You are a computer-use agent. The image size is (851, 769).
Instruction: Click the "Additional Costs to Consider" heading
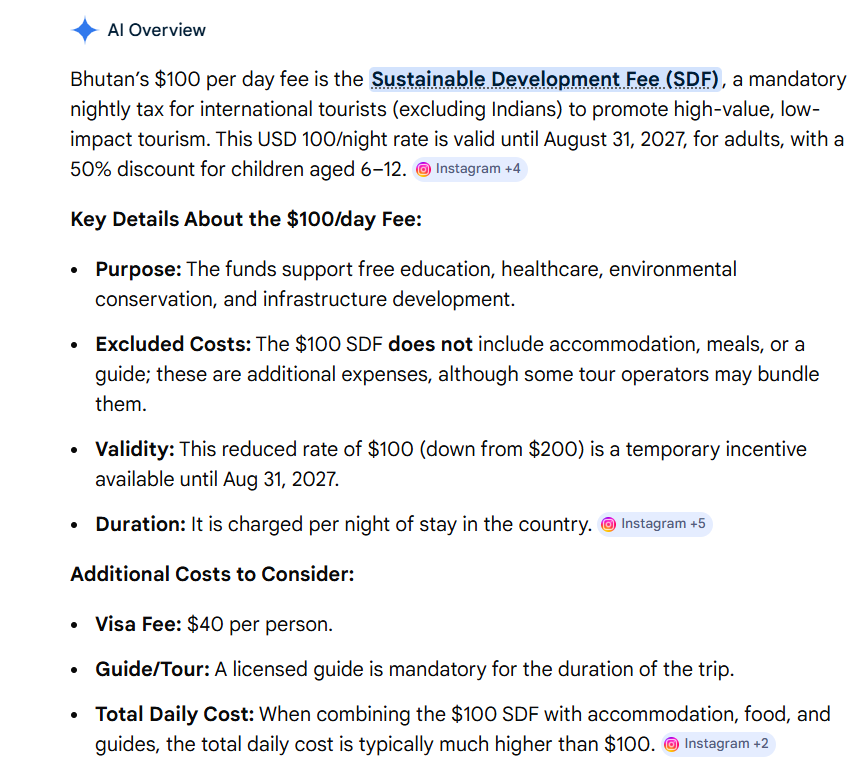click(x=212, y=574)
